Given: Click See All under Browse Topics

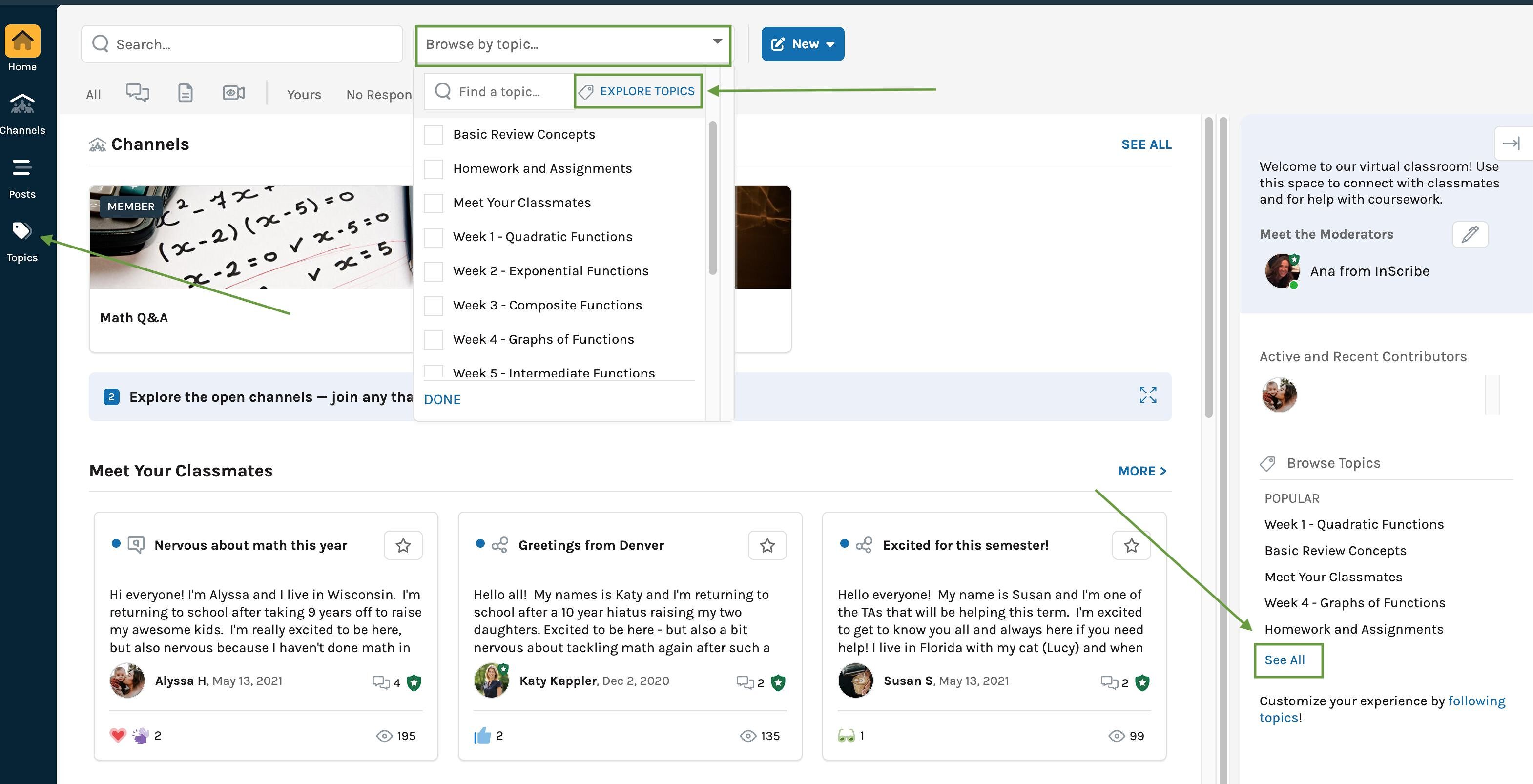Looking at the screenshot, I should (x=1284, y=660).
